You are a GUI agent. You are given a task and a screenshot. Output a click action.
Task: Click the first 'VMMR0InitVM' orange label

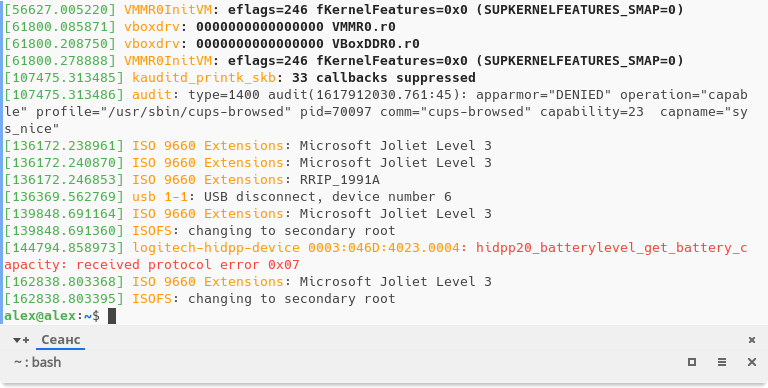pos(168,9)
